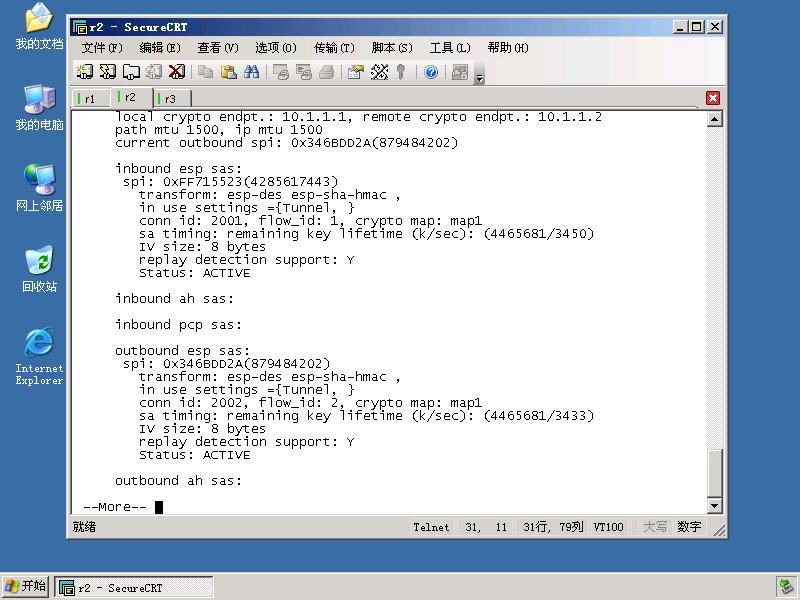This screenshot has height=600, width=800.
Task: Click 'current outbound spi' terminal line
Action: pyautogui.click(x=286, y=143)
